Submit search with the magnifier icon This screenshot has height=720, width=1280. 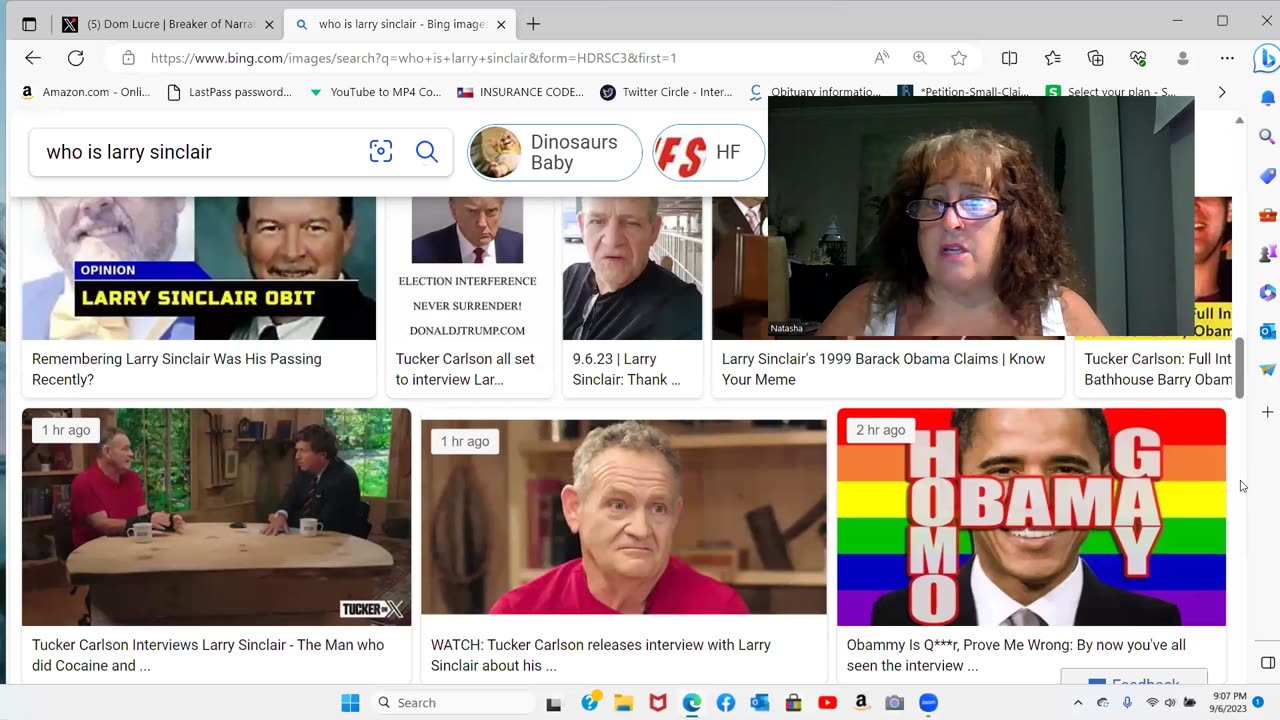tap(427, 152)
